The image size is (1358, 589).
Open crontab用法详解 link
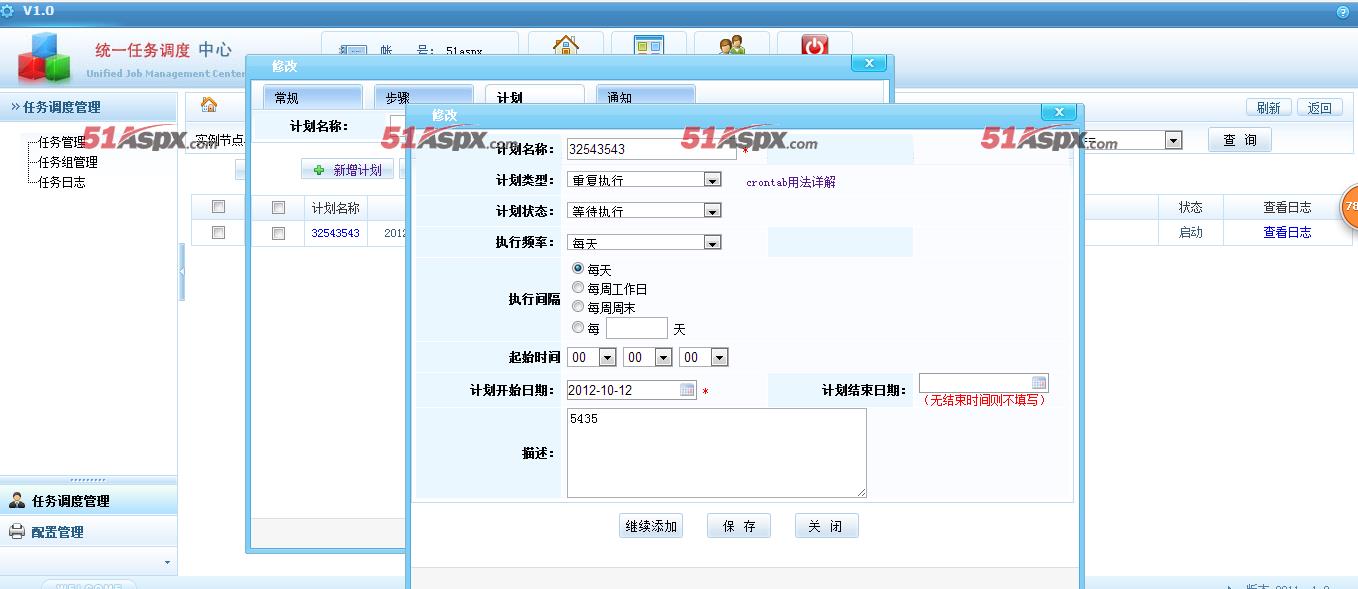click(791, 182)
